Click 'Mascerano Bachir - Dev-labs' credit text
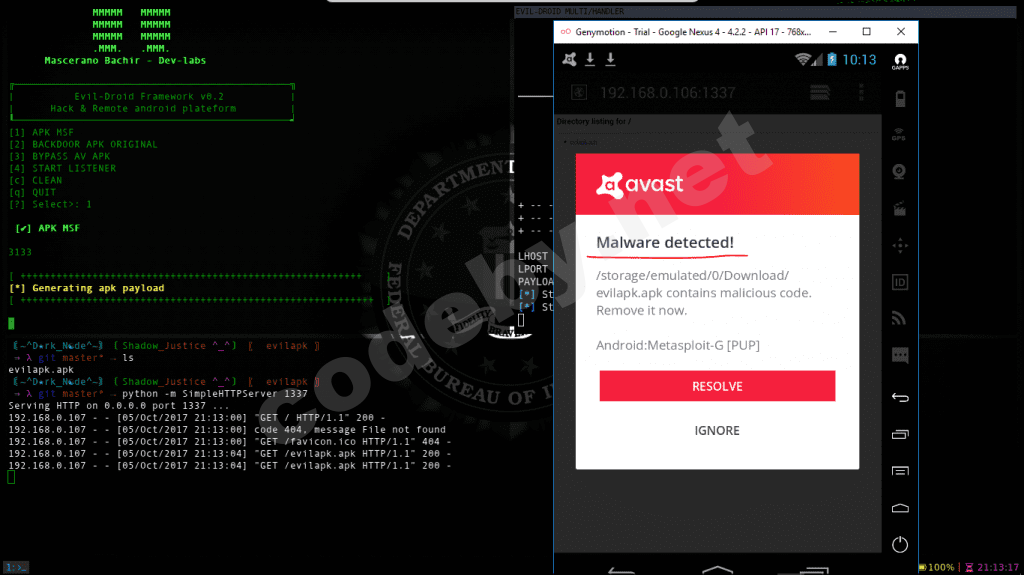The image size is (1024, 575). click(125, 60)
